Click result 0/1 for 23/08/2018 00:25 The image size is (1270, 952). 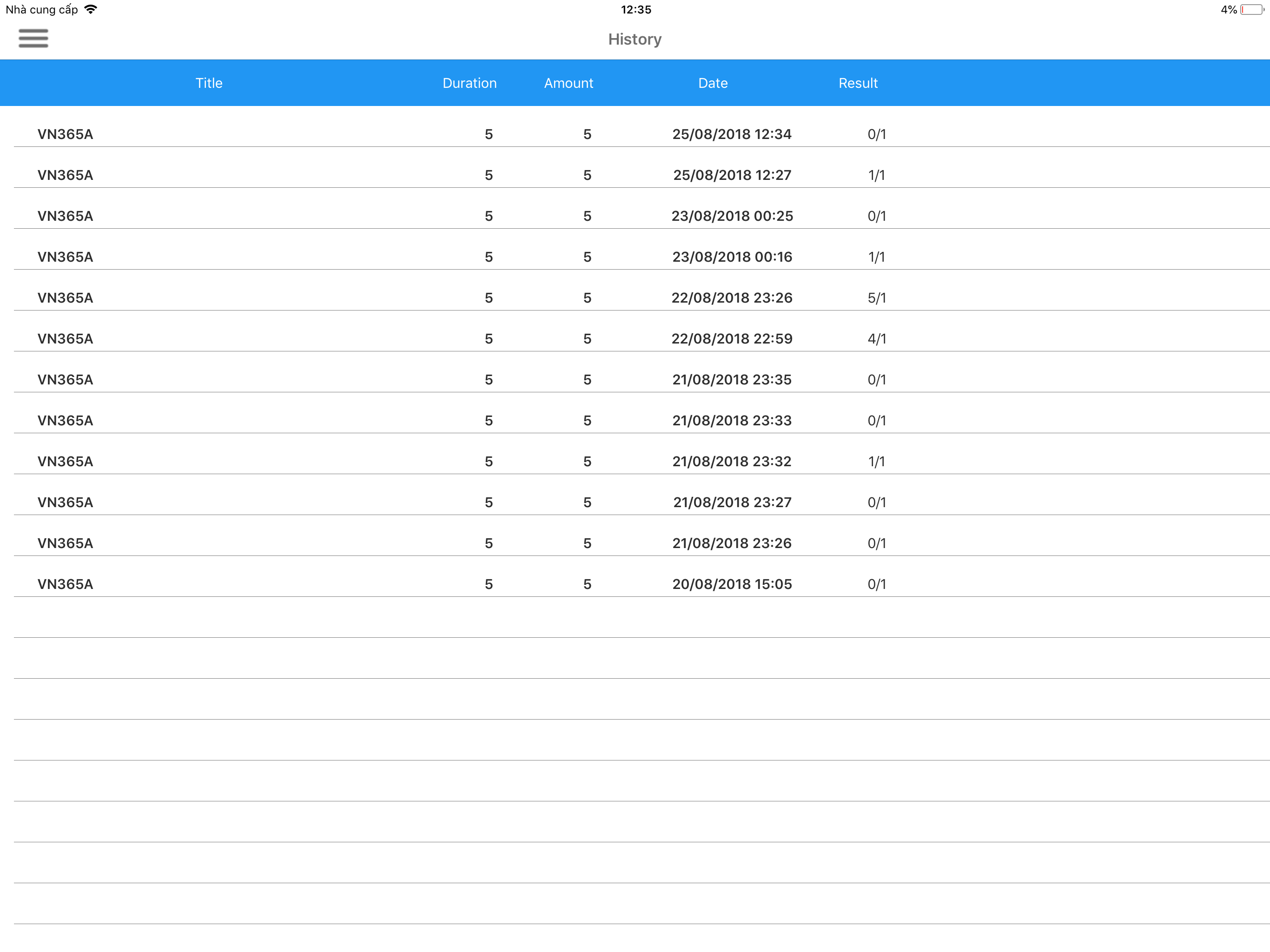(877, 216)
